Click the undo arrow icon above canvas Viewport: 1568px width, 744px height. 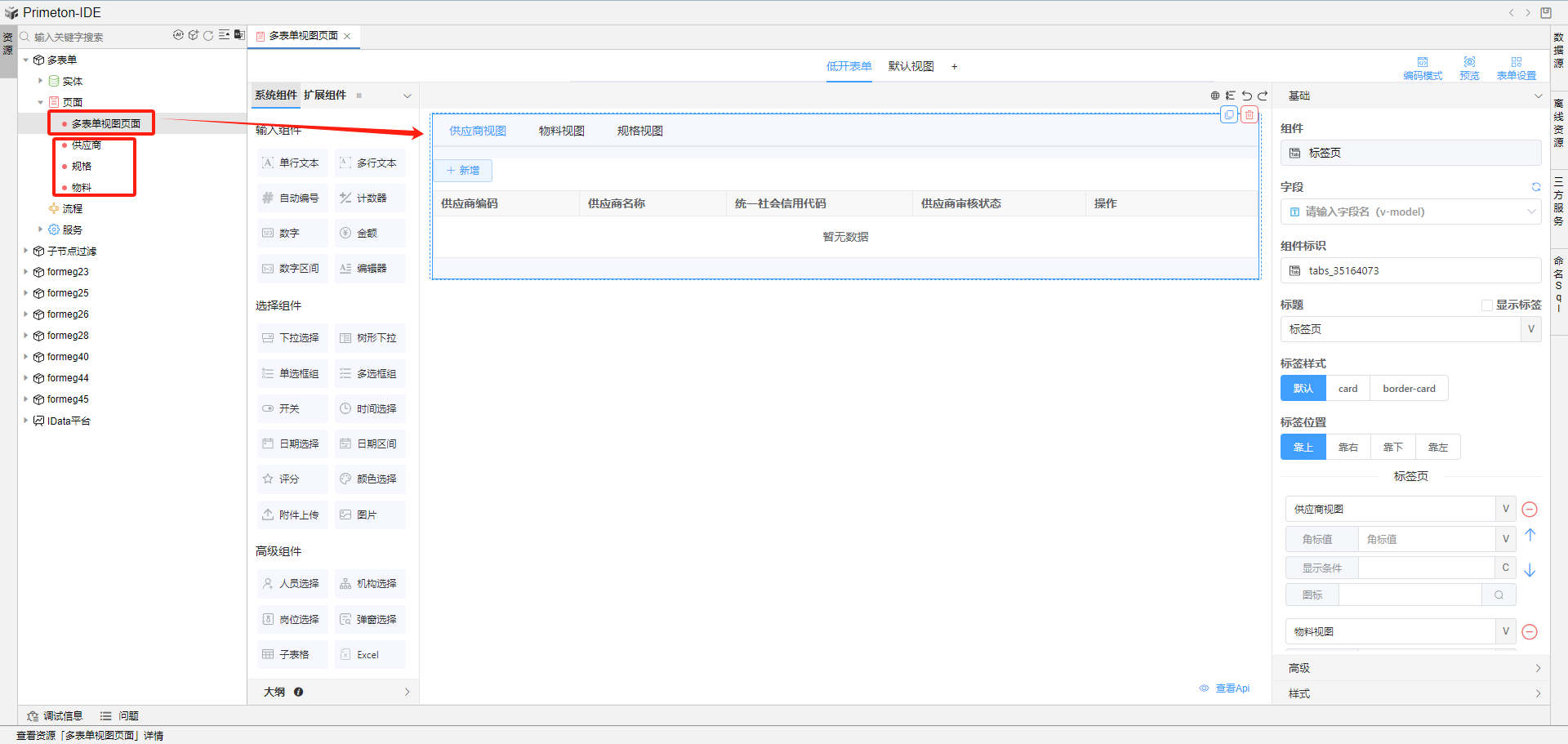1247,96
